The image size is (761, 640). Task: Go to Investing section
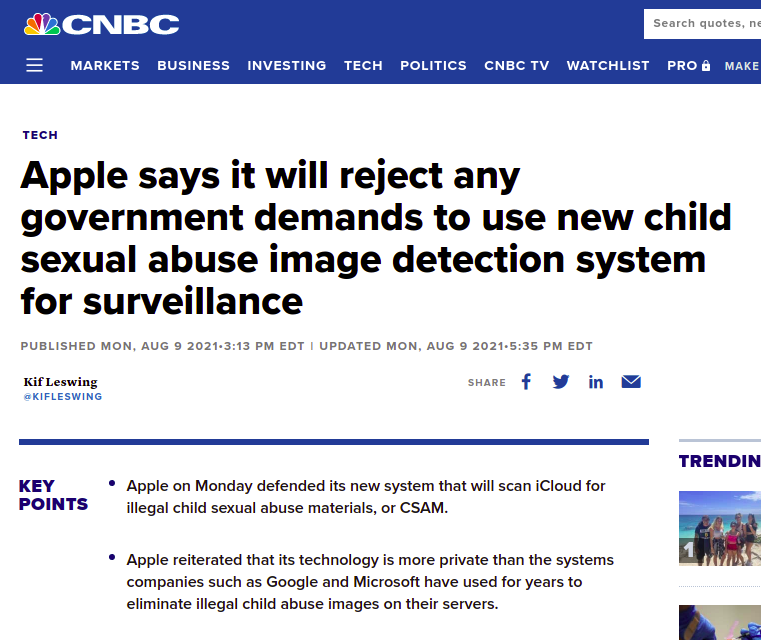click(x=287, y=66)
